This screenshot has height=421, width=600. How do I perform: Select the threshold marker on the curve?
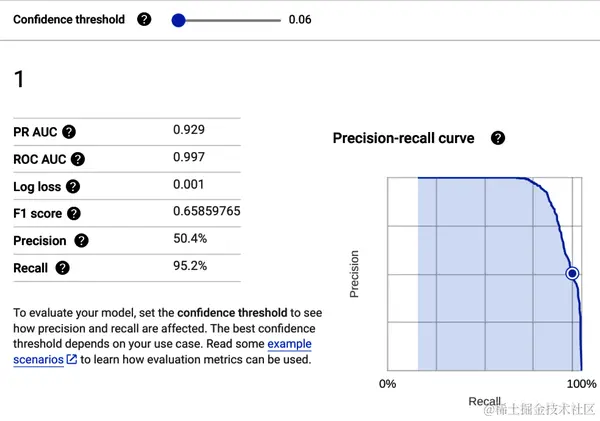pyautogui.click(x=572, y=273)
